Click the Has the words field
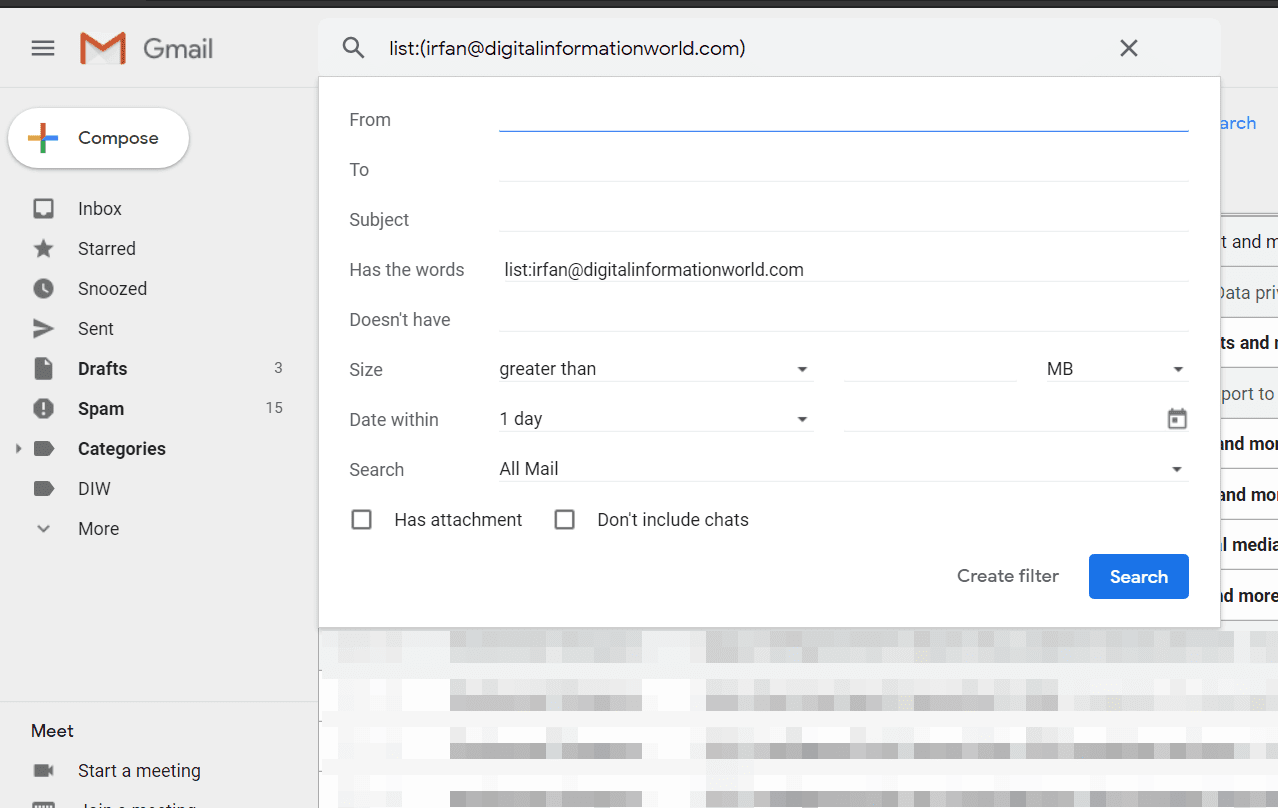Screen dimensions: 1278x808 [x=843, y=269]
